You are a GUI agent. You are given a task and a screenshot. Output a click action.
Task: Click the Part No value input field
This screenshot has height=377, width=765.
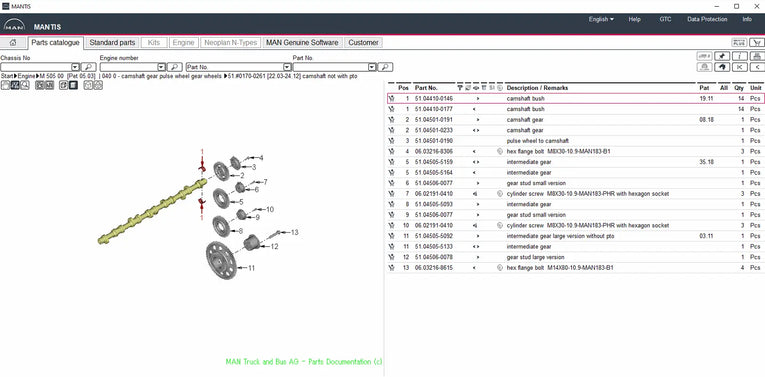tap(330, 67)
